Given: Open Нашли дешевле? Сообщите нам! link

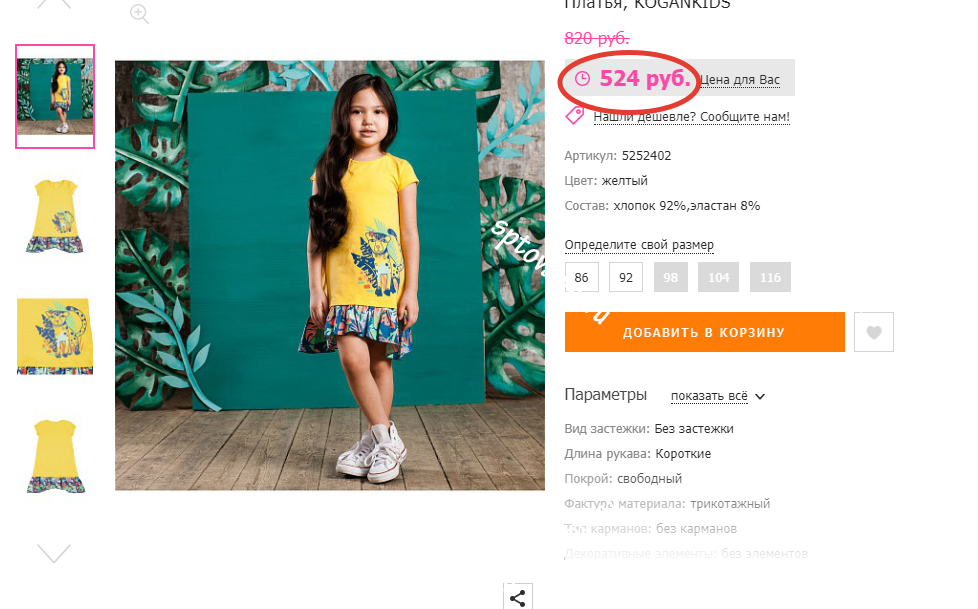Looking at the screenshot, I should (x=692, y=117).
